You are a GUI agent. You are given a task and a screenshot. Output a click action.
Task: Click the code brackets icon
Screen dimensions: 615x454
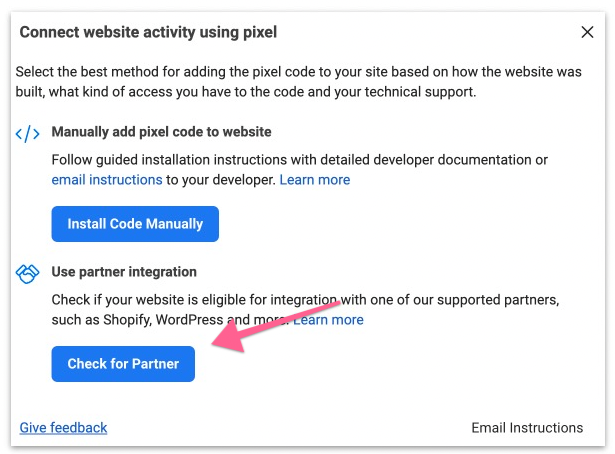(28, 133)
